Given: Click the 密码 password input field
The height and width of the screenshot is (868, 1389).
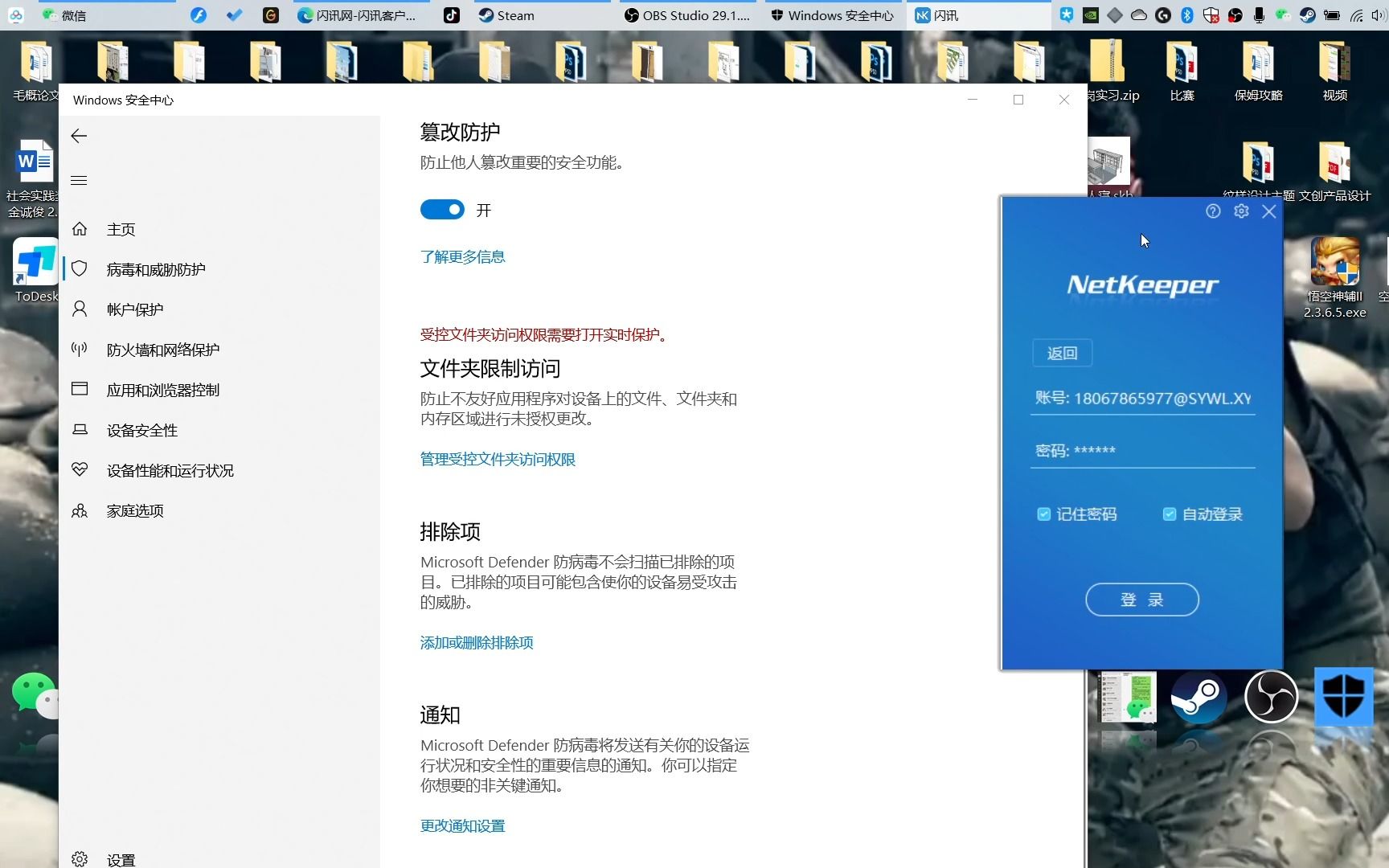Looking at the screenshot, I should coord(1142,450).
